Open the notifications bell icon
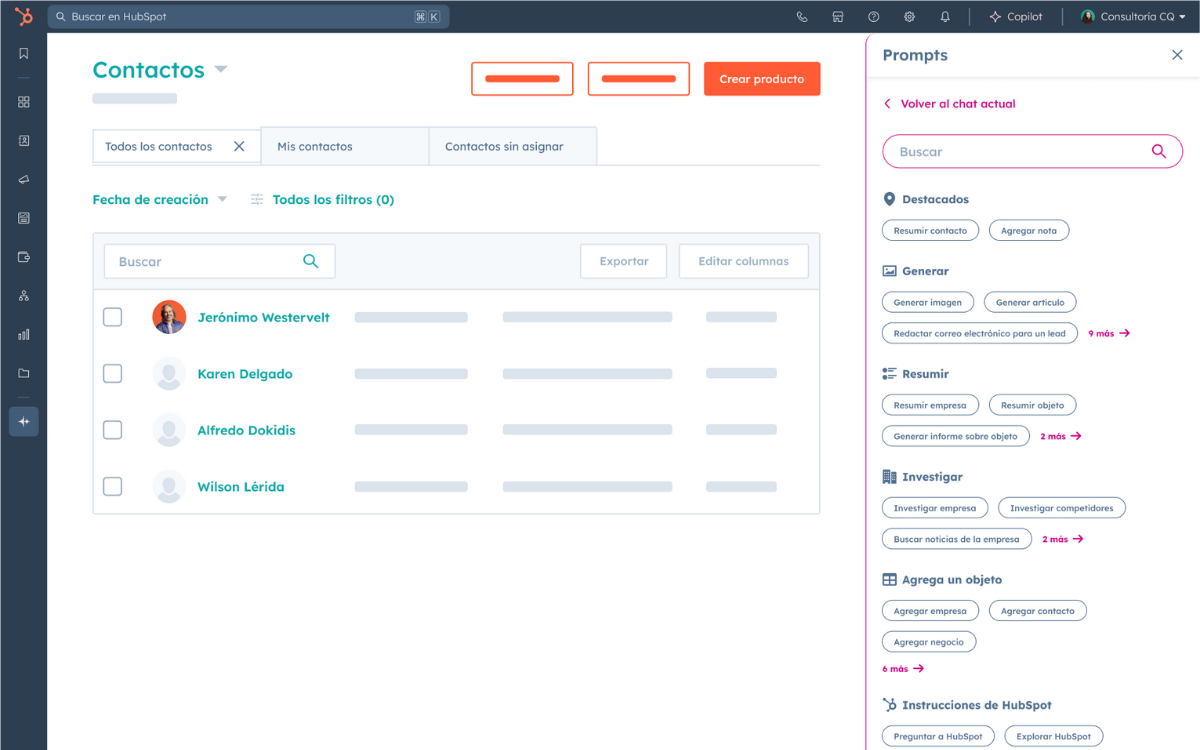Screen dimensions: 1200x750 click(x=945, y=17)
